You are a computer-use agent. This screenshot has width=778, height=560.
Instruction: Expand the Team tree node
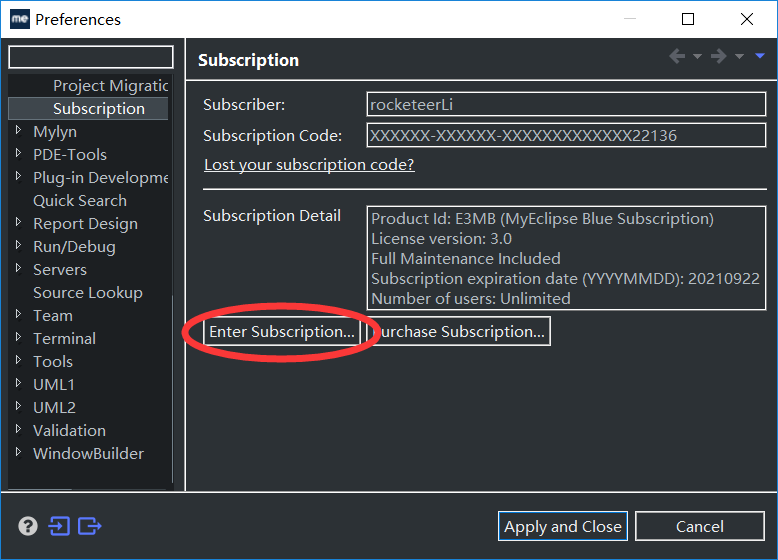click(x=18, y=314)
